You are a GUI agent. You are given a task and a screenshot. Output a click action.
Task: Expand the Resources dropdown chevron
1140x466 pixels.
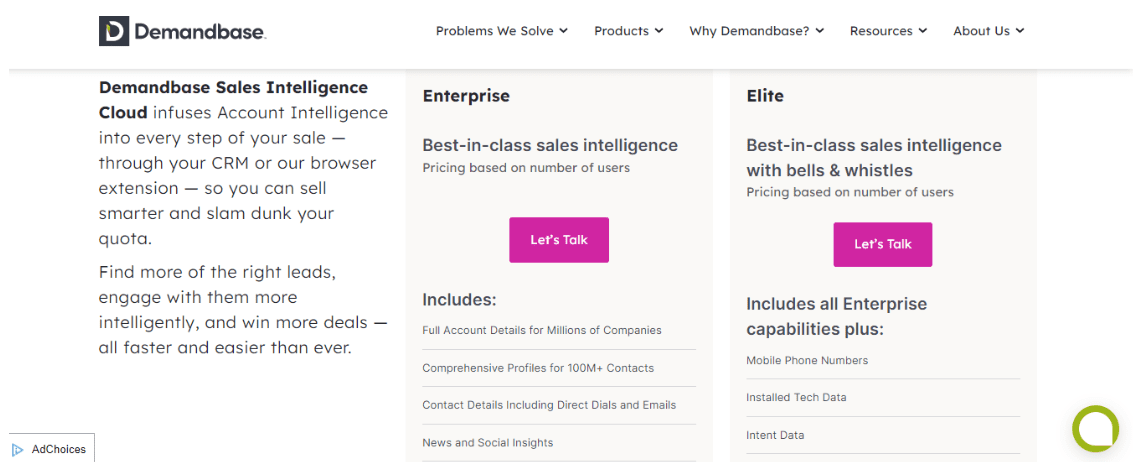point(923,31)
